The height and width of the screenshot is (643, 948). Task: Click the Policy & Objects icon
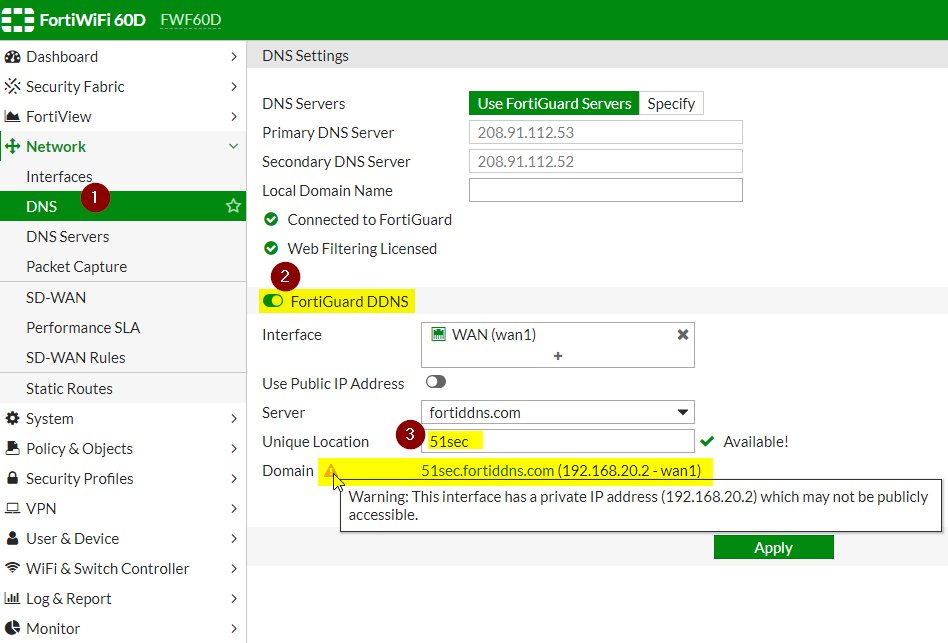(x=12, y=448)
